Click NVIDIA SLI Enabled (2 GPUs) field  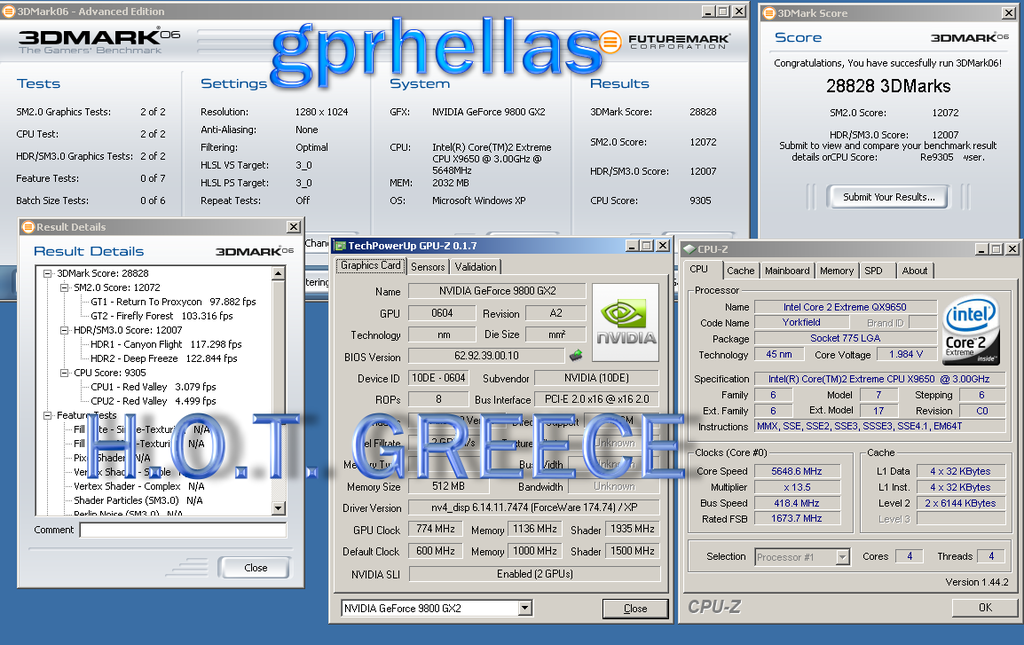click(534, 574)
